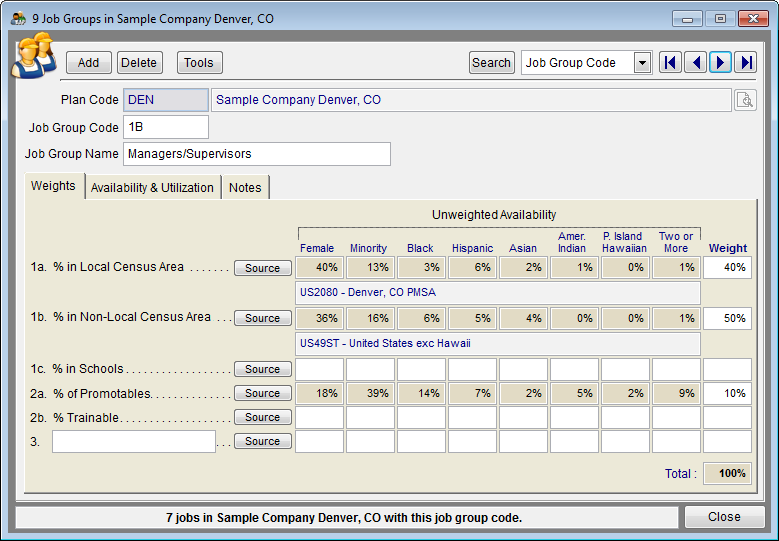779x541 pixels.
Task: Click Black 14% in Promotables row
Action: click(x=421, y=393)
